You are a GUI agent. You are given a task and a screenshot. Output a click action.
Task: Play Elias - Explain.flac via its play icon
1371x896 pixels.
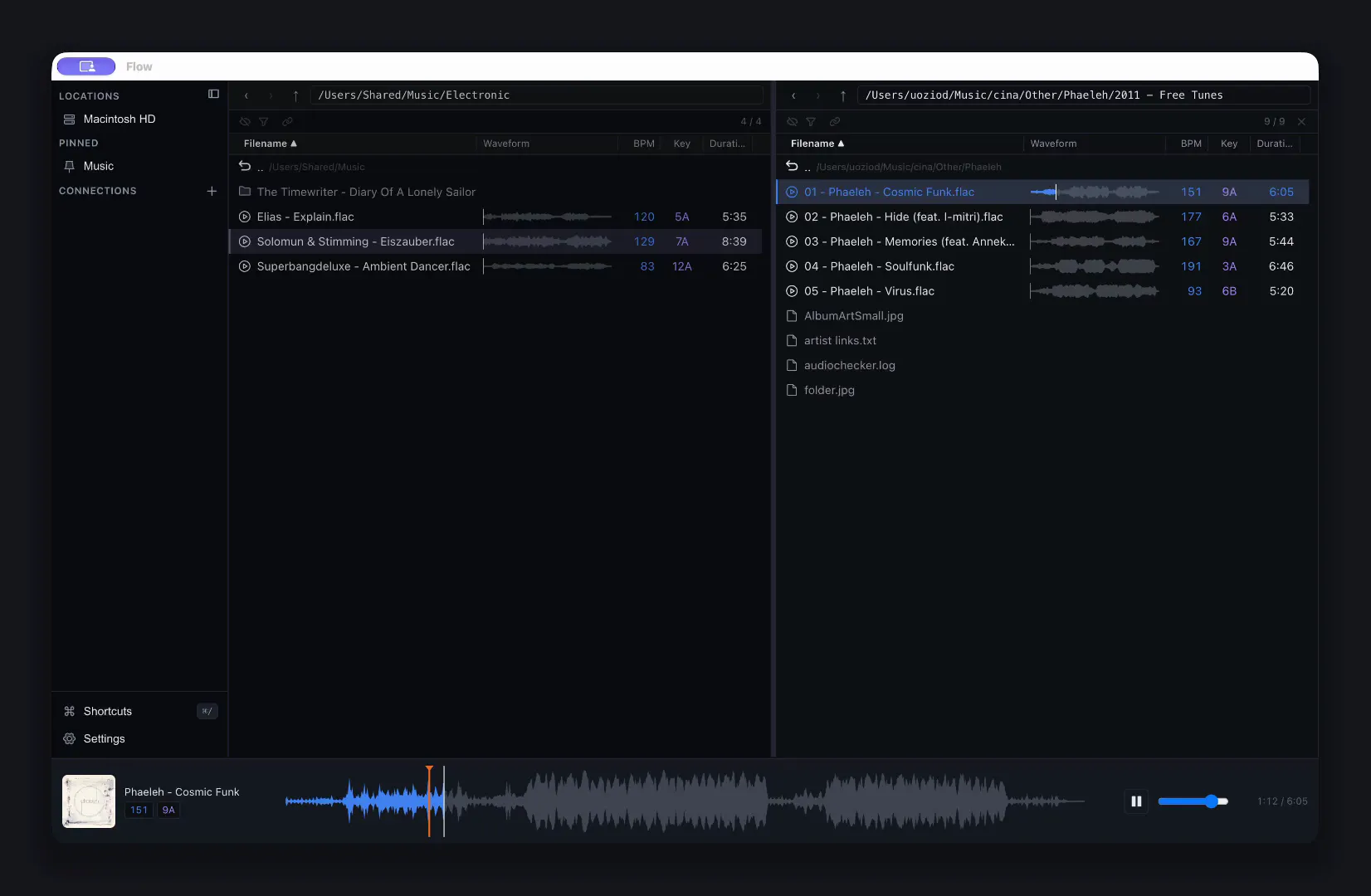(245, 217)
